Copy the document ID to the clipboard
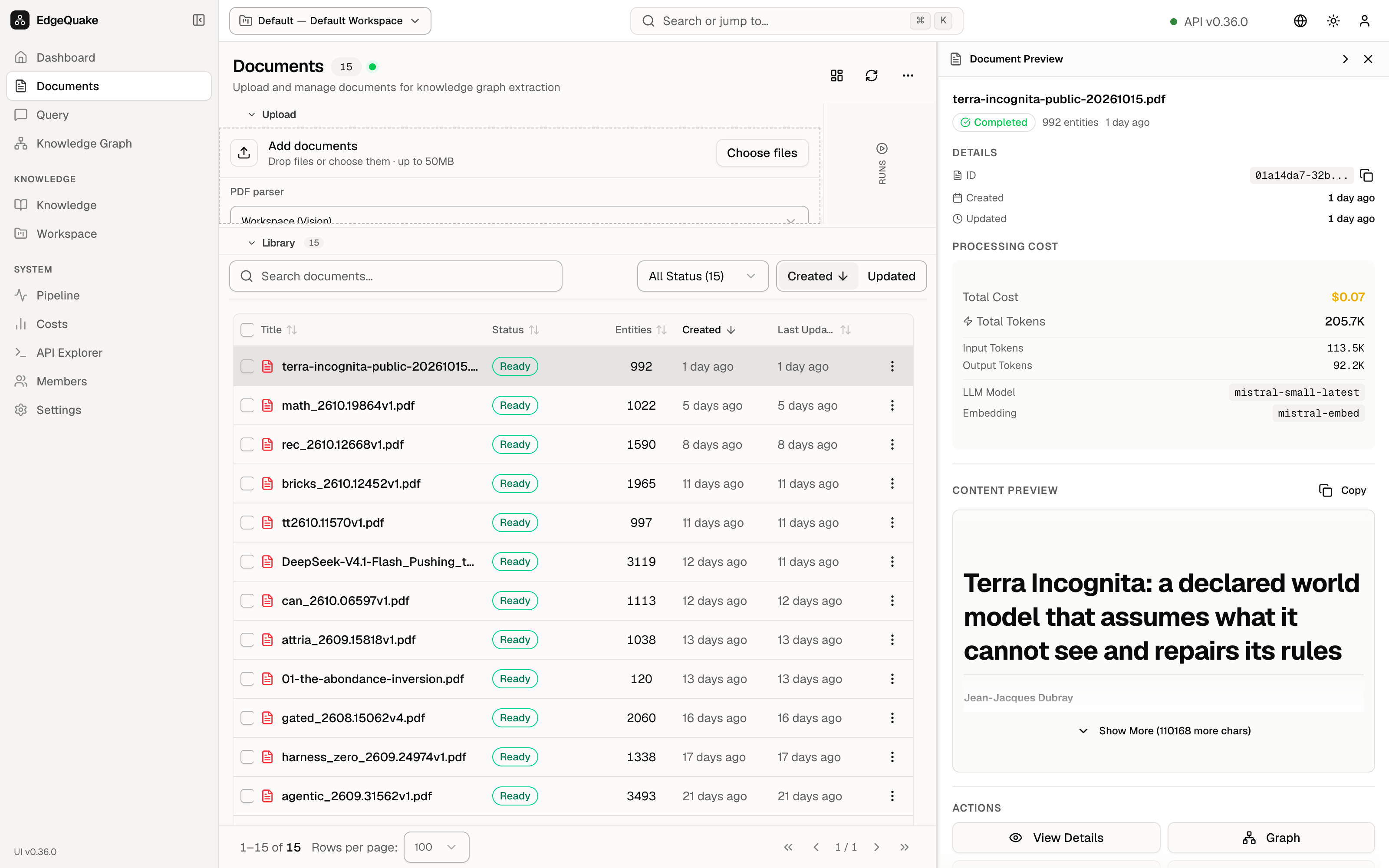This screenshot has height=868, width=1389. (x=1366, y=176)
